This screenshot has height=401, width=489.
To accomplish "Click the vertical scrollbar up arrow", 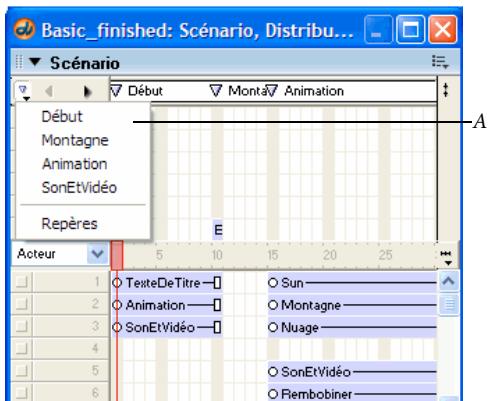I will (448, 281).
